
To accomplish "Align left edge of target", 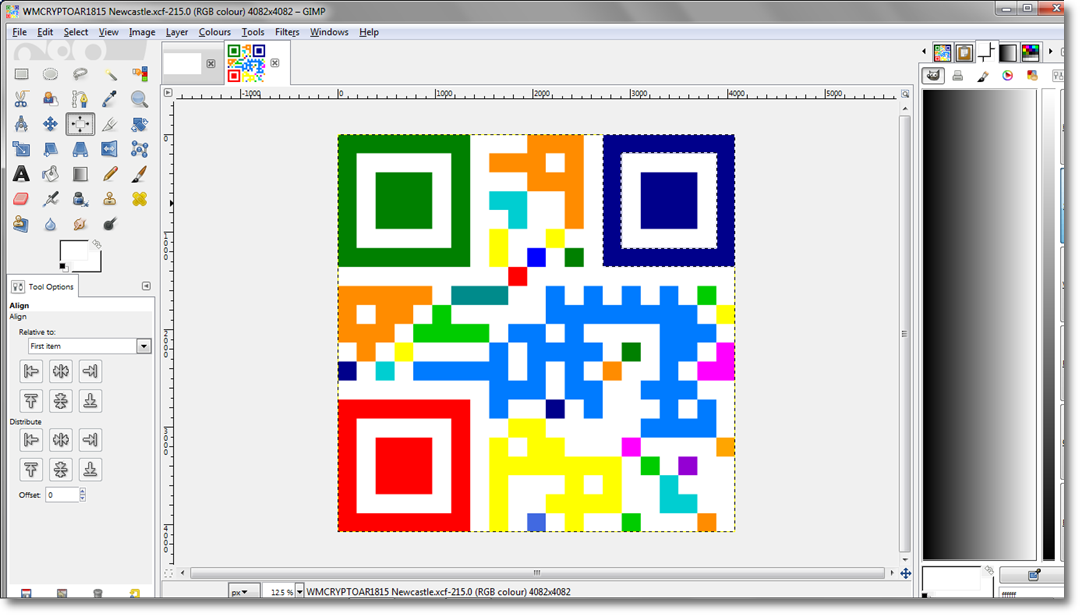I will coord(31,371).
